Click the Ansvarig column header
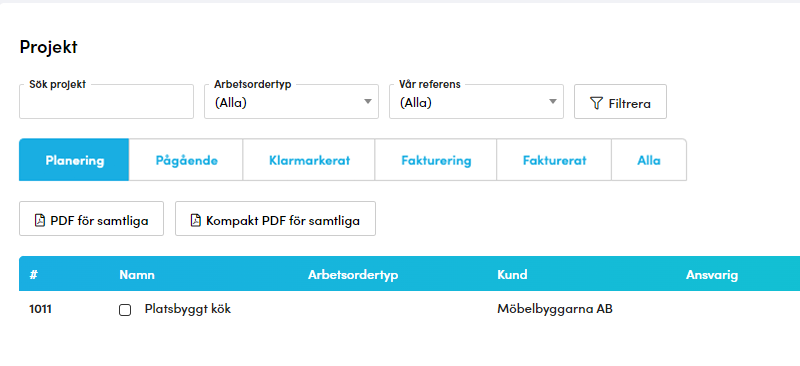The image size is (800, 366). pos(712,275)
